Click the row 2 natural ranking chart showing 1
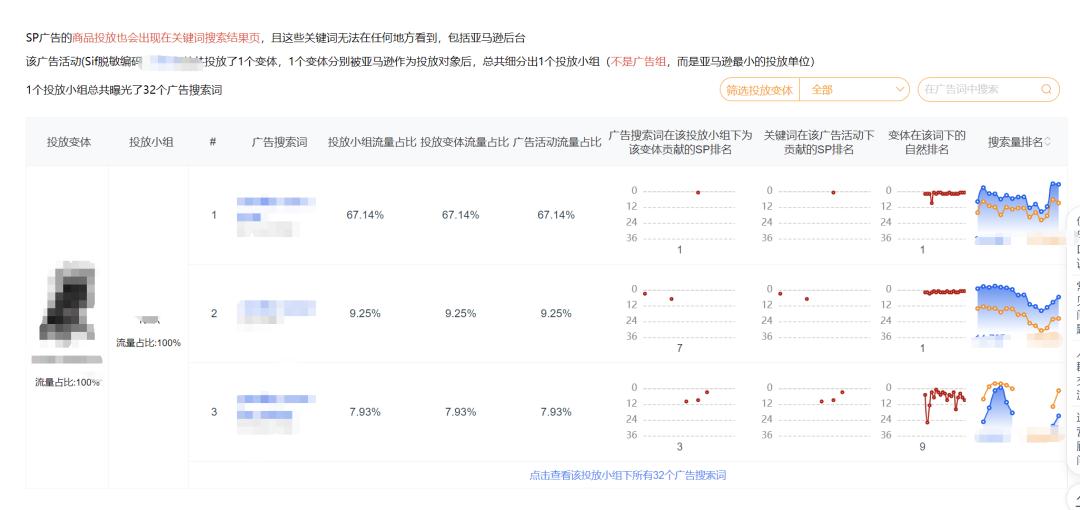 922,314
